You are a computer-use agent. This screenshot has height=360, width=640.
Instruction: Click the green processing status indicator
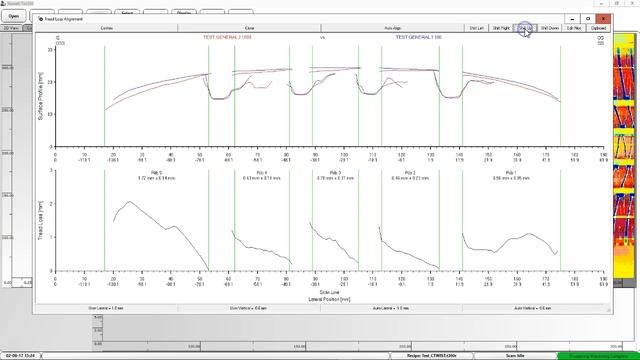[598, 356]
